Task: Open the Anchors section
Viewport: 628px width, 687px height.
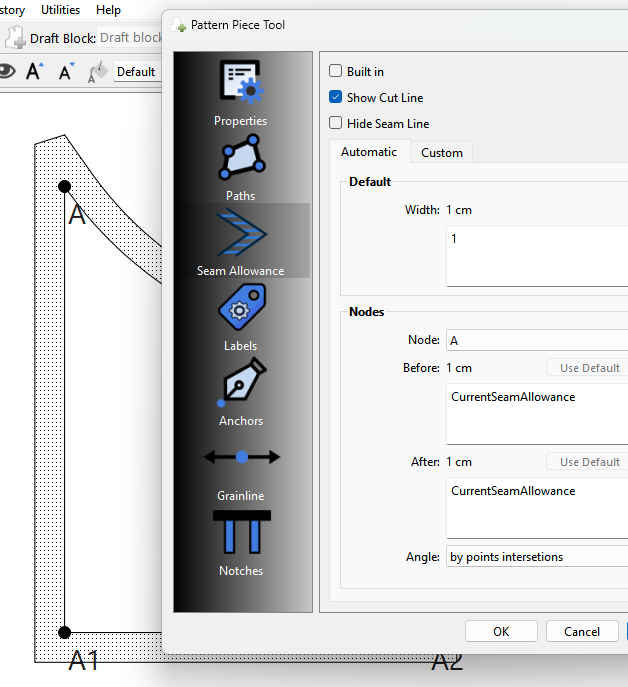Action: click(240, 391)
